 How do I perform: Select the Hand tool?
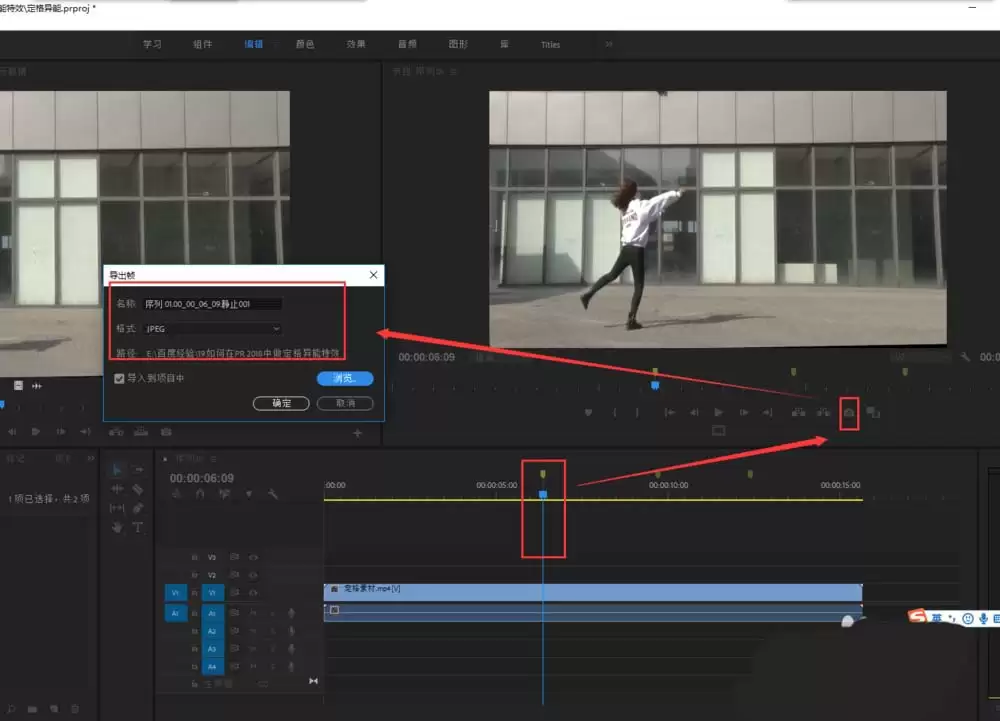[x=117, y=527]
